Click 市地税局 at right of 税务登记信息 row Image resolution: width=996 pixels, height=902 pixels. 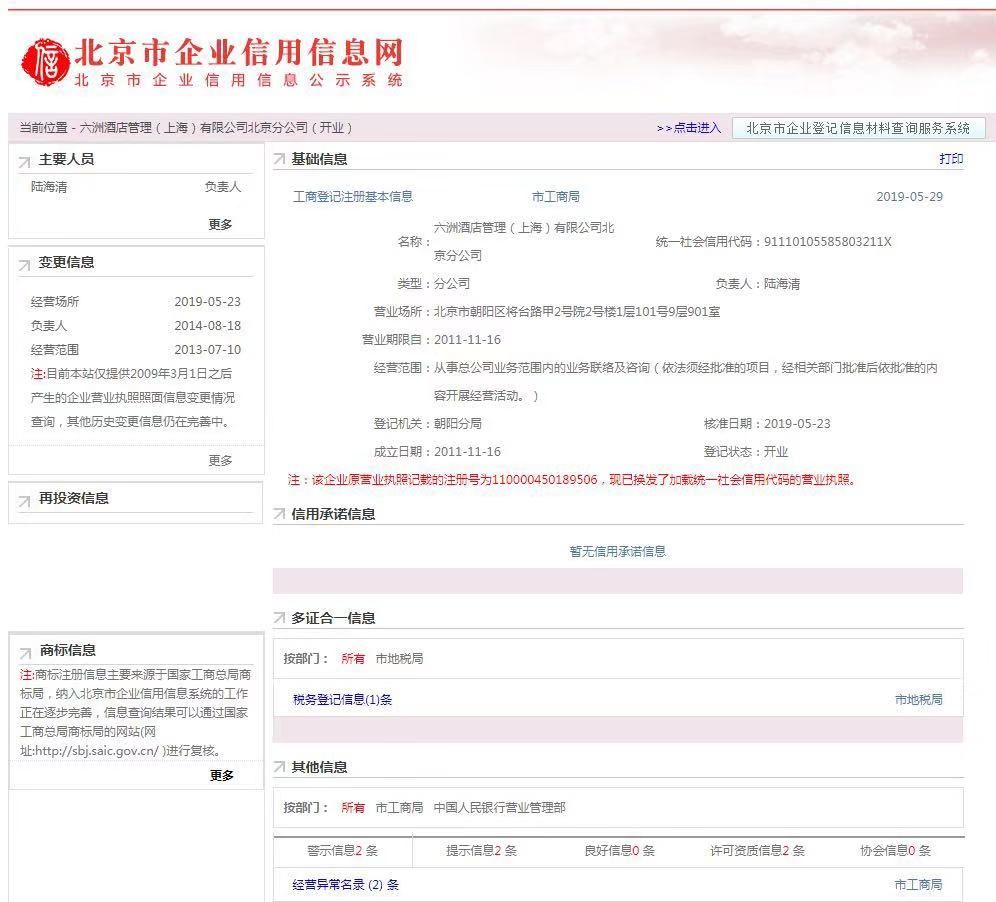[919, 699]
